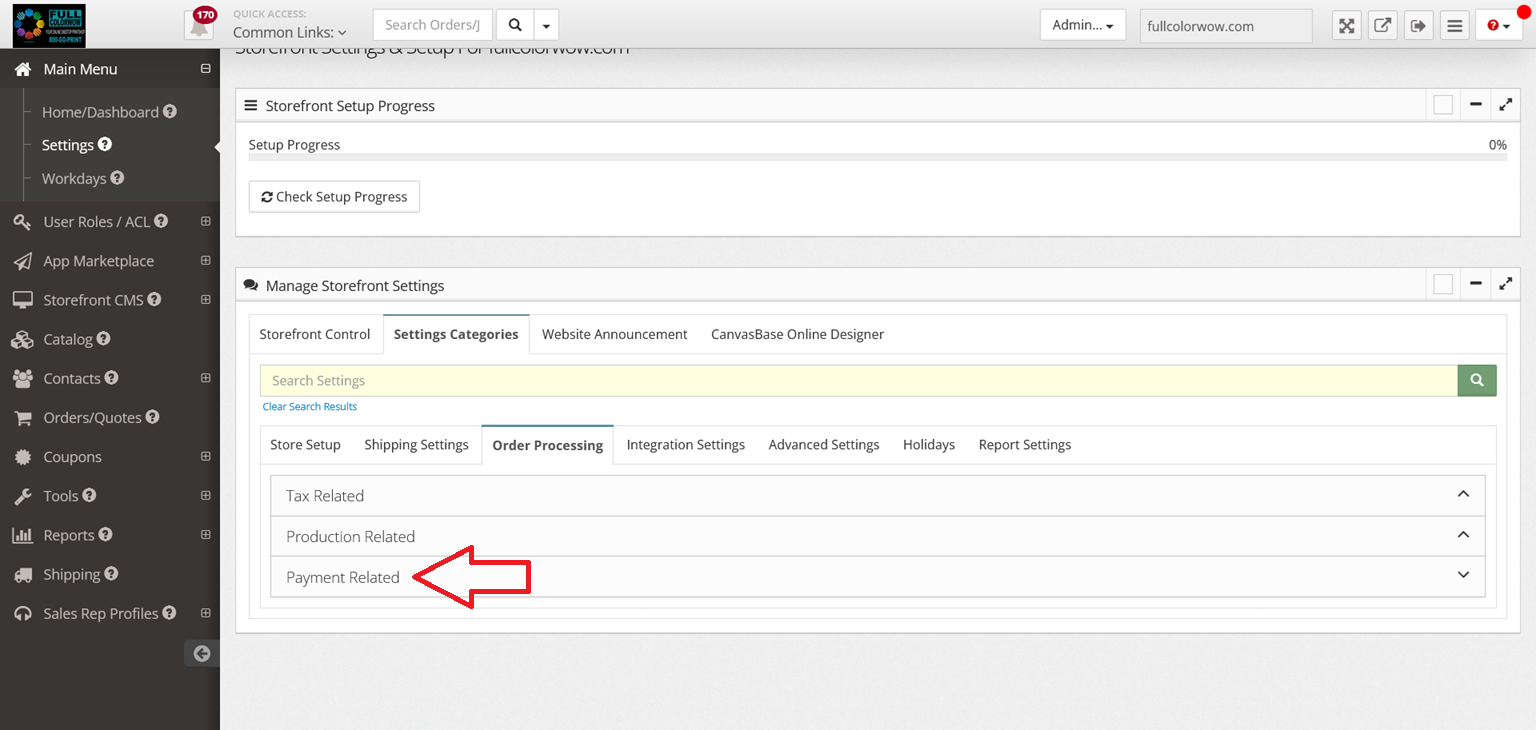Open the Admin dropdown menu
The width and height of the screenshot is (1536, 730).
1082,25
